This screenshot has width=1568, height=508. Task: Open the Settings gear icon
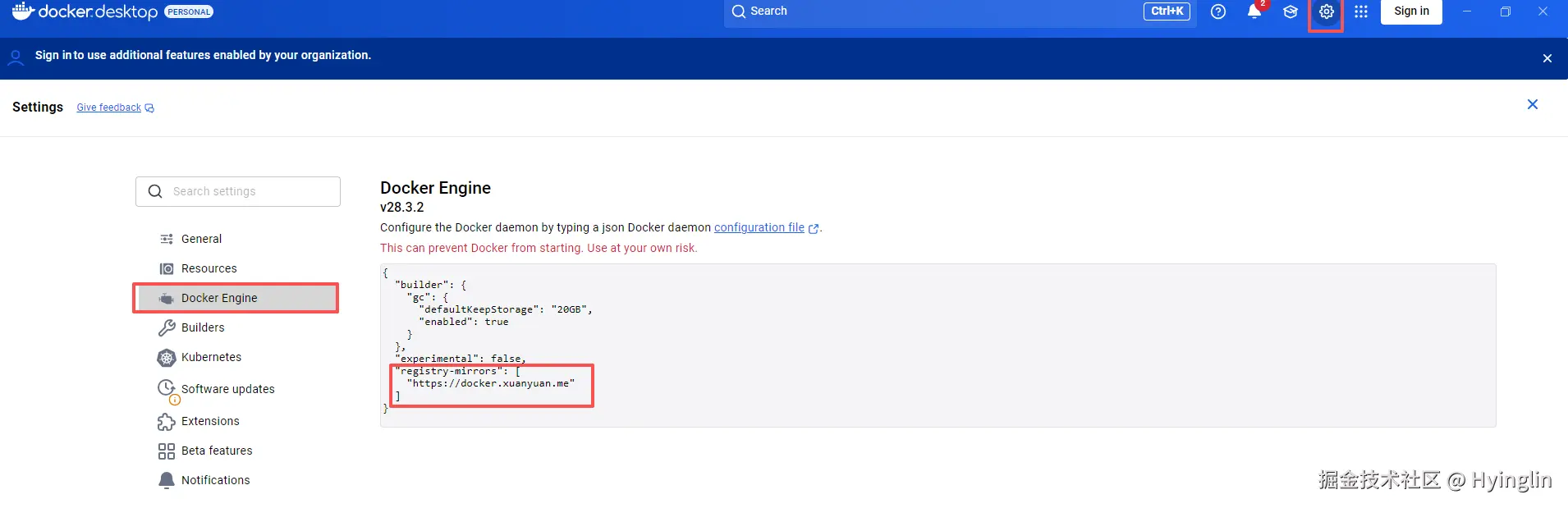(x=1327, y=11)
